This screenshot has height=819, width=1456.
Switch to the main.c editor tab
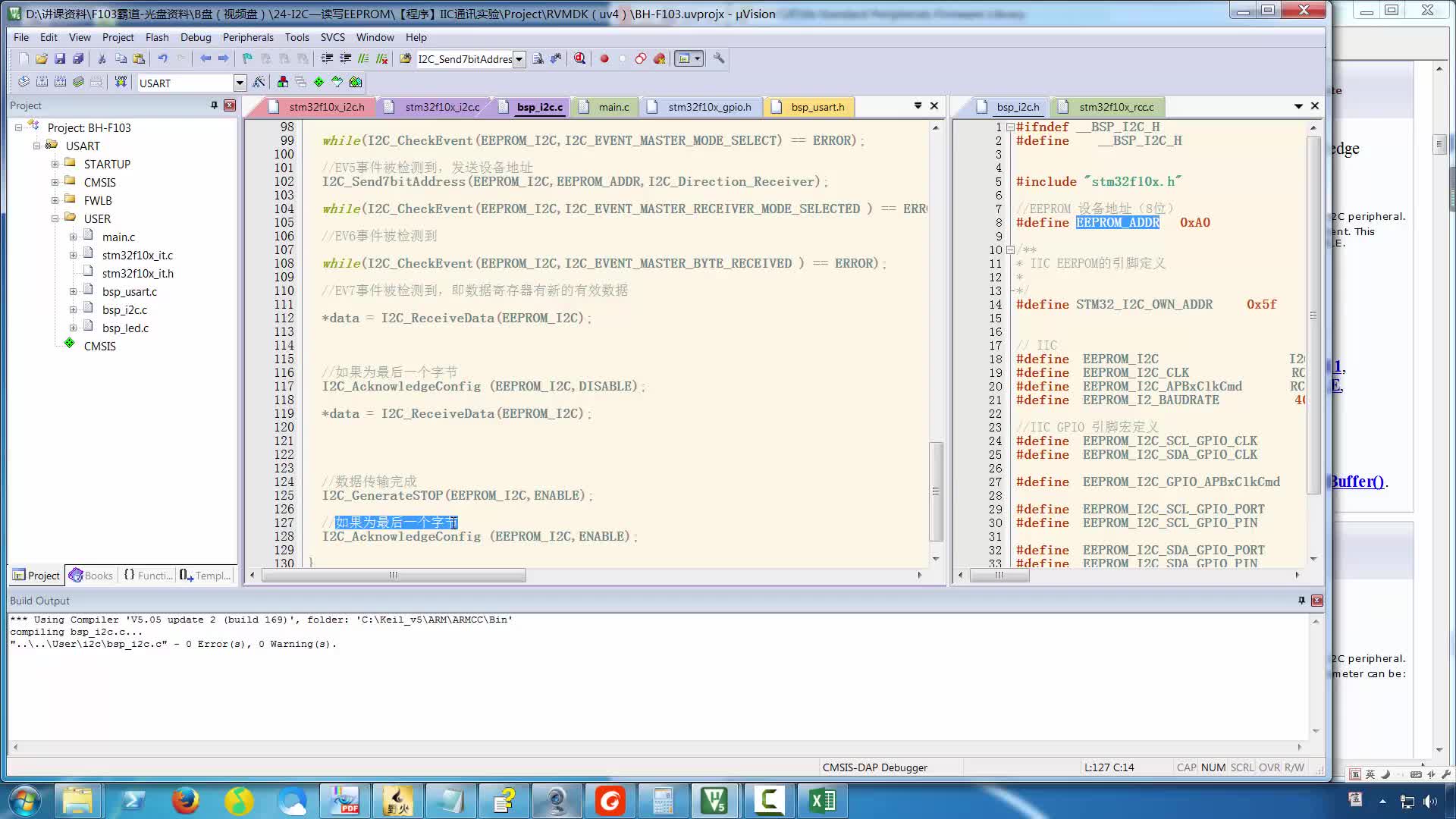coord(604,107)
